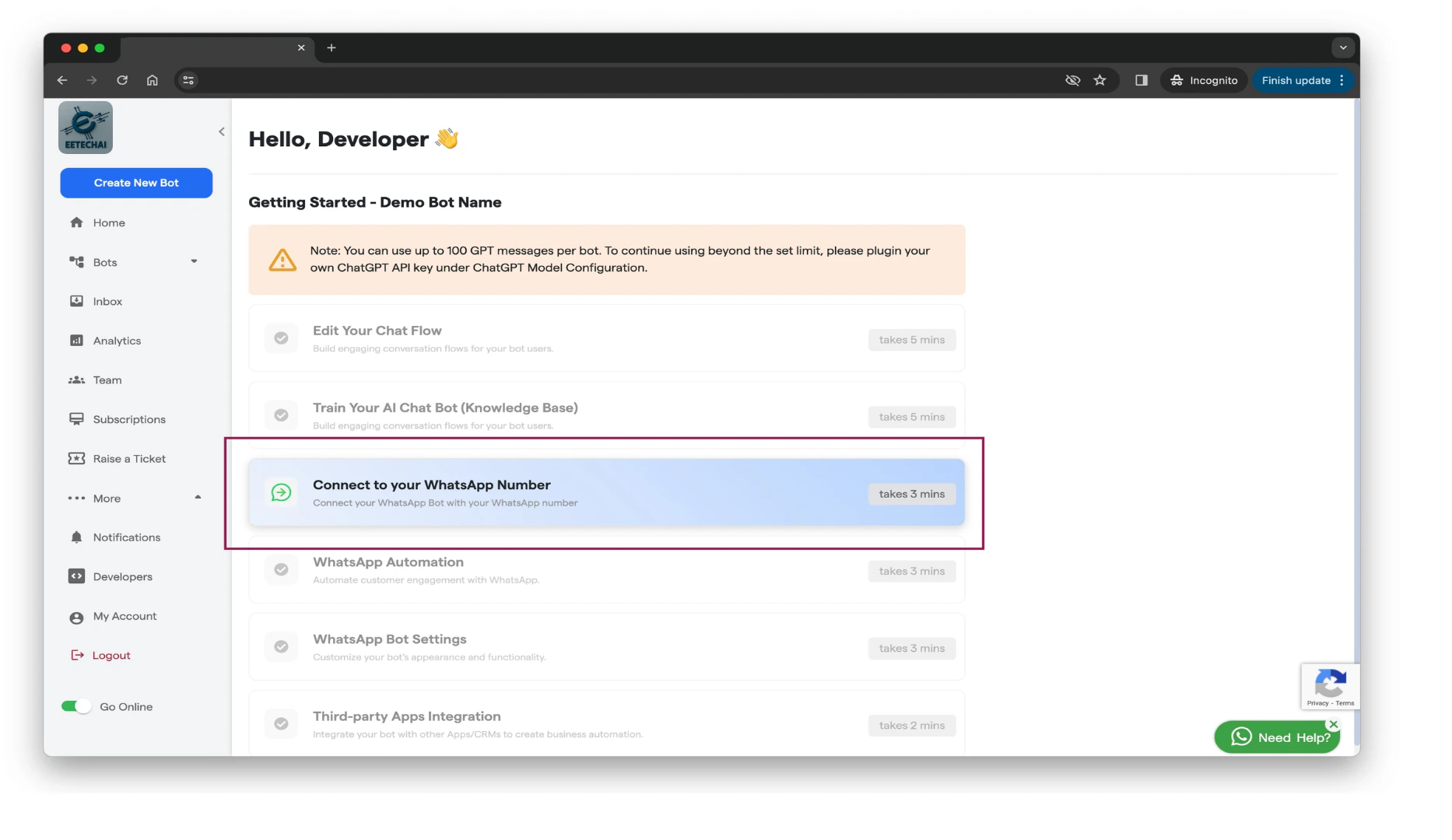Click the Logout link
This screenshot has height=840, width=1452.
[x=111, y=656]
